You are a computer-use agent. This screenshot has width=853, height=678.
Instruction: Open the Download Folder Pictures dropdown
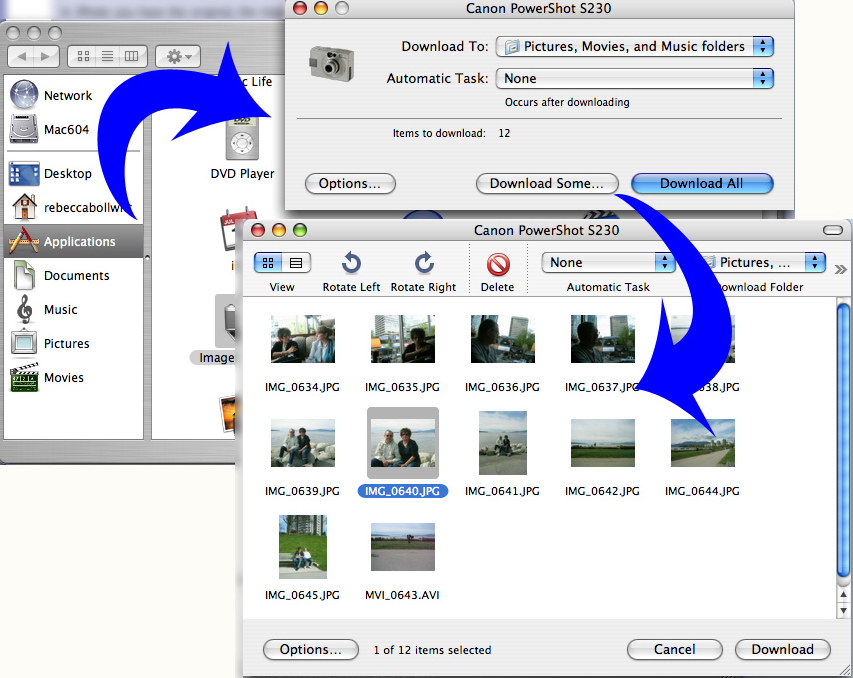(x=762, y=262)
